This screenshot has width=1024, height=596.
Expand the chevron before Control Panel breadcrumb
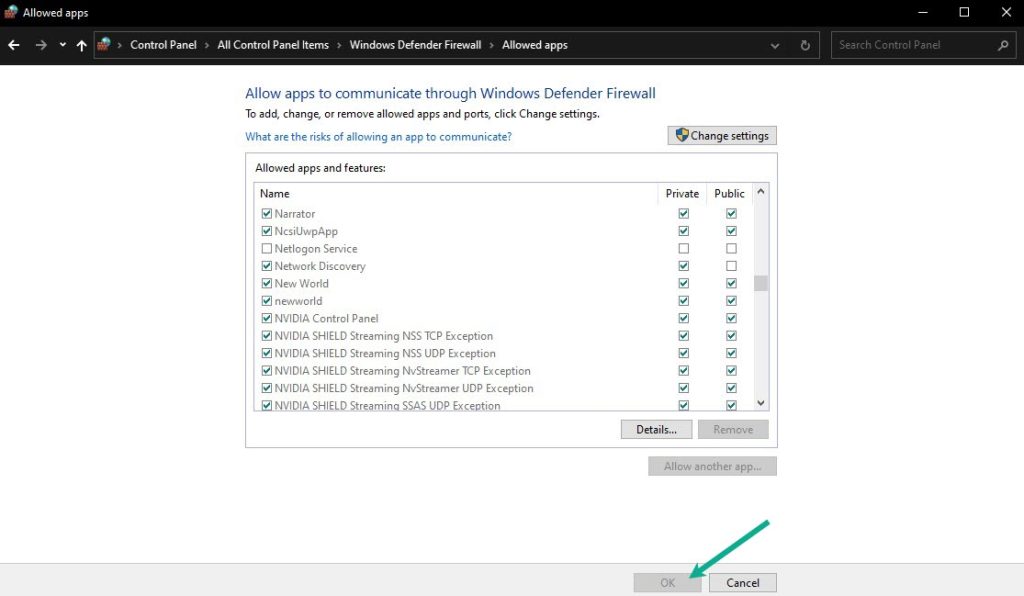[120, 46]
